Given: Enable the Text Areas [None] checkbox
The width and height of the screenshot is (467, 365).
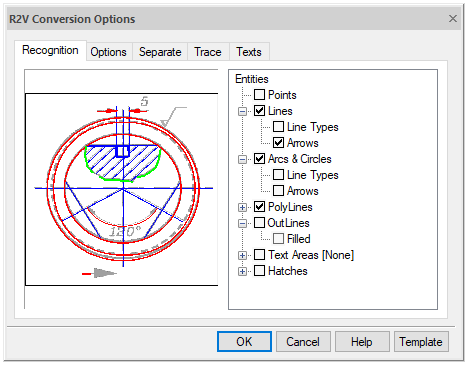Looking at the screenshot, I should point(259,255).
